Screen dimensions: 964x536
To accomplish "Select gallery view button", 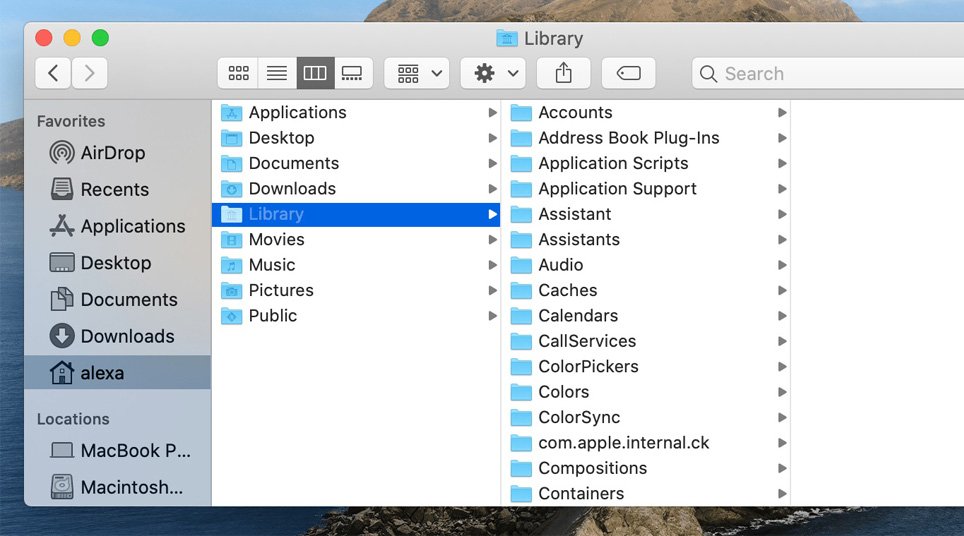I will point(352,73).
